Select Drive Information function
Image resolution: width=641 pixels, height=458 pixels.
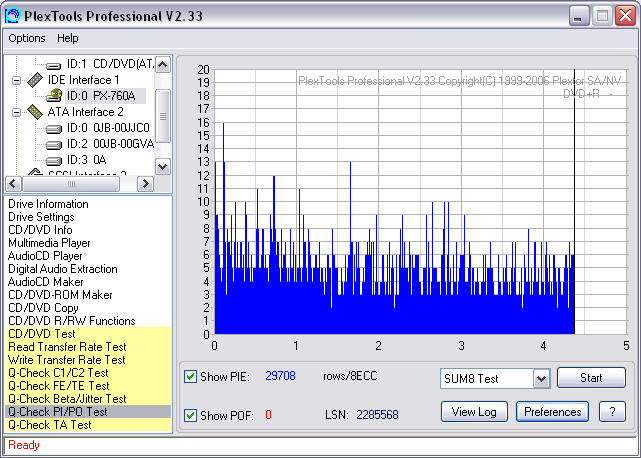pos(48,204)
